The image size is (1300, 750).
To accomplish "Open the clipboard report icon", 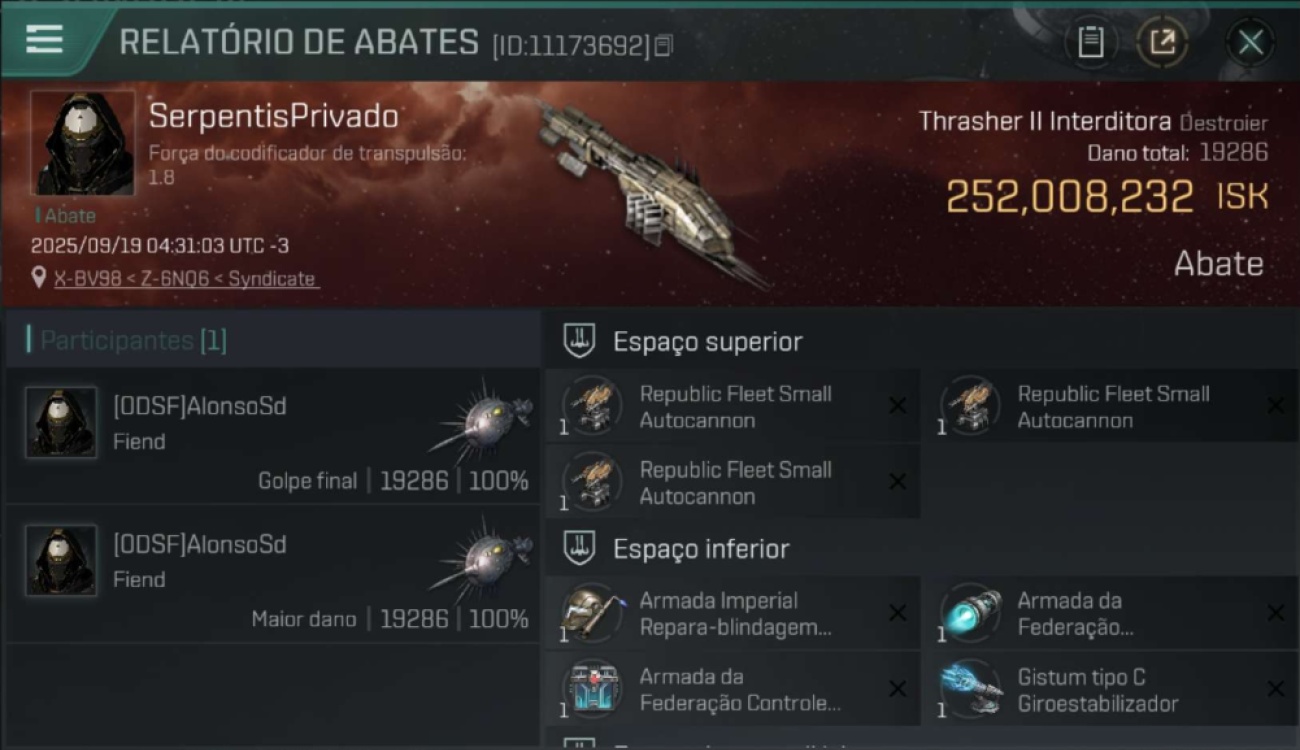I will [x=1090, y=42].
